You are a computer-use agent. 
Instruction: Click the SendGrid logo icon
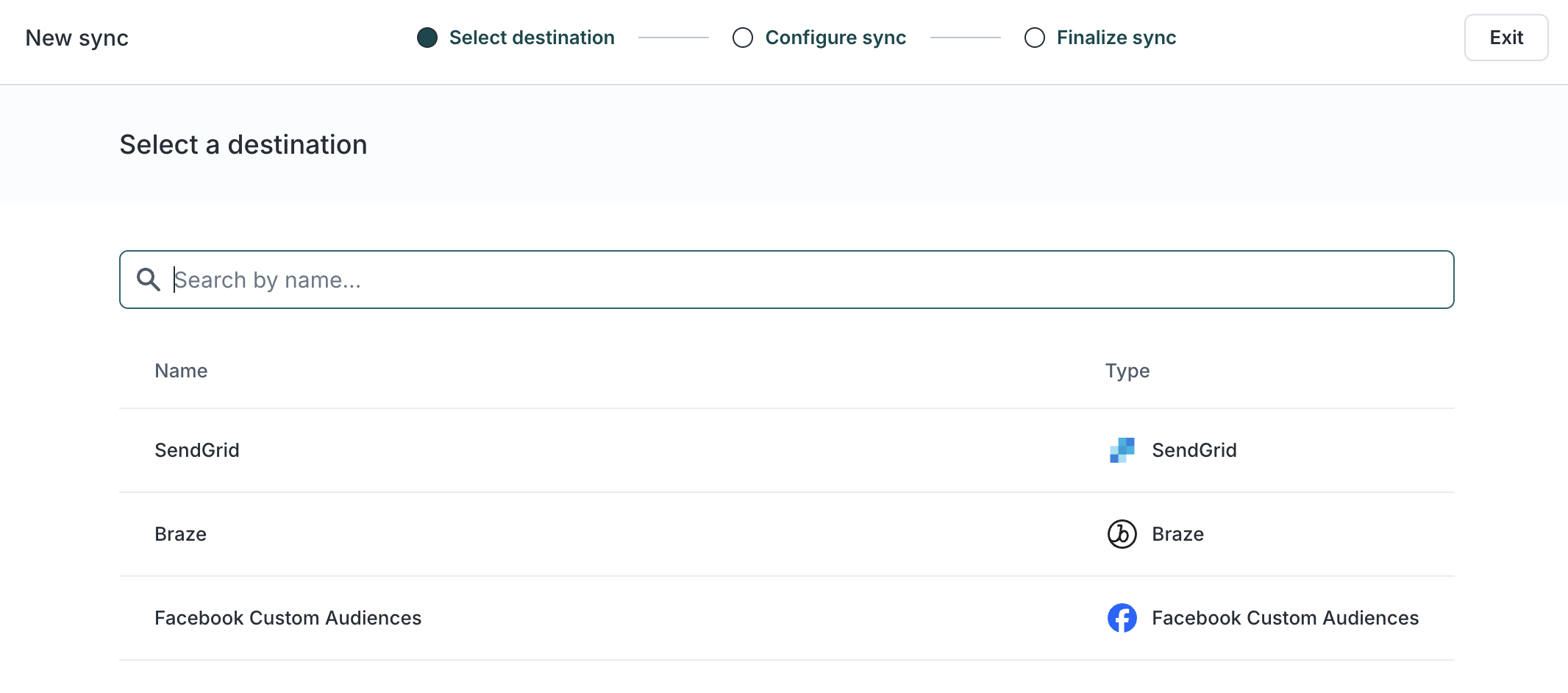[1122, 450]
